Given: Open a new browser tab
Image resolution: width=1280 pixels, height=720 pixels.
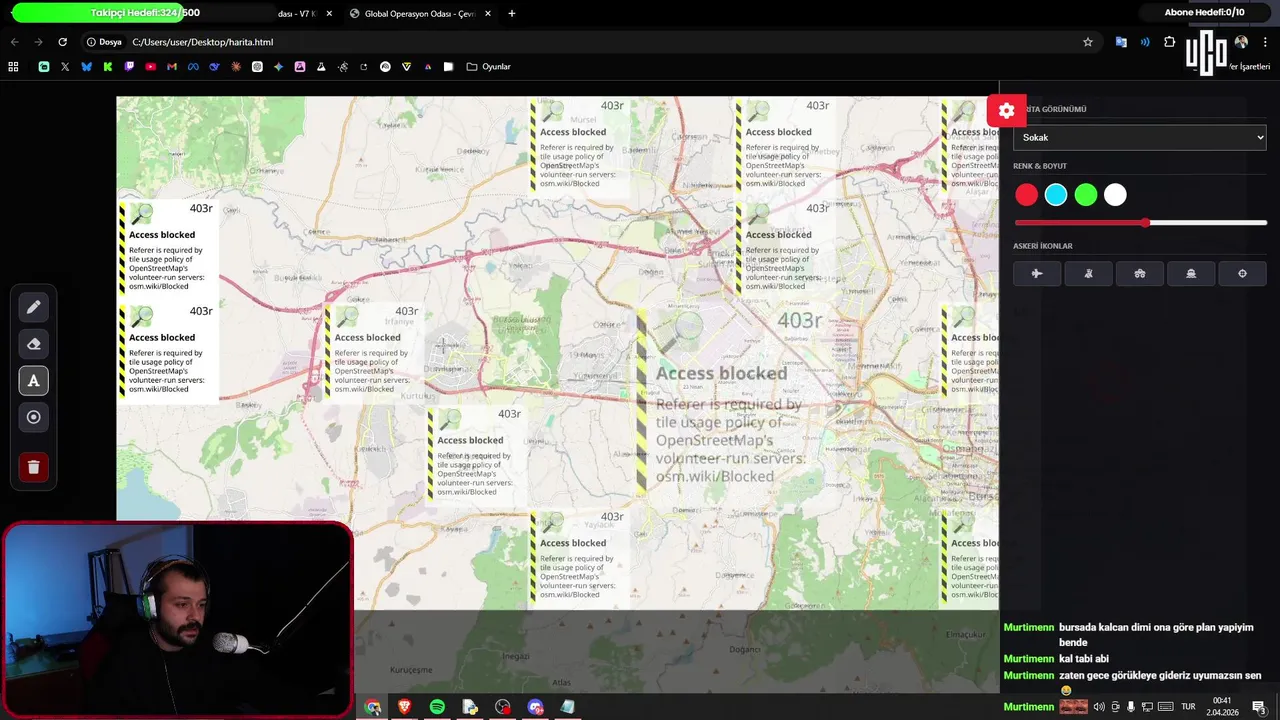Looking at the screenshot, I should click(512, 14).
